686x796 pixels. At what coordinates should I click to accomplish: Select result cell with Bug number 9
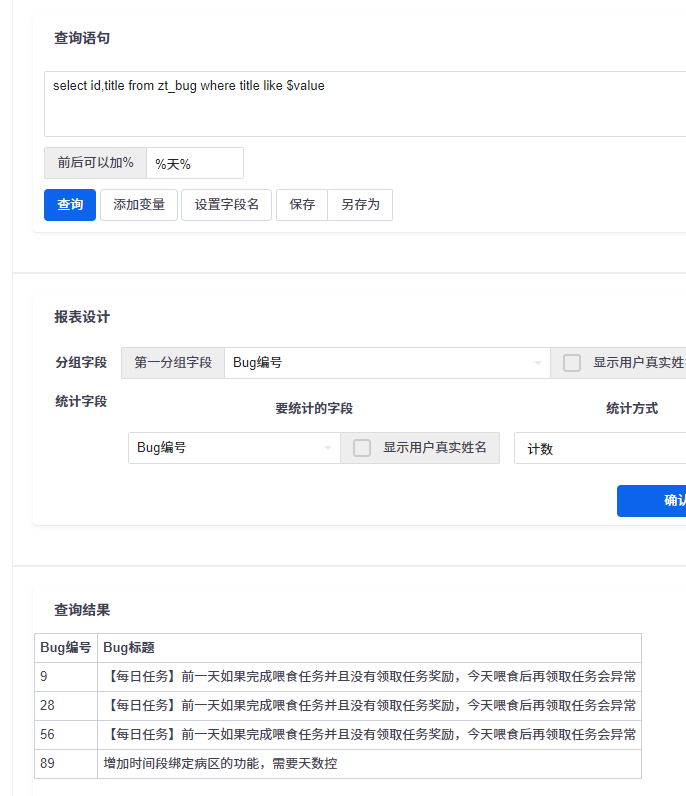66,677
